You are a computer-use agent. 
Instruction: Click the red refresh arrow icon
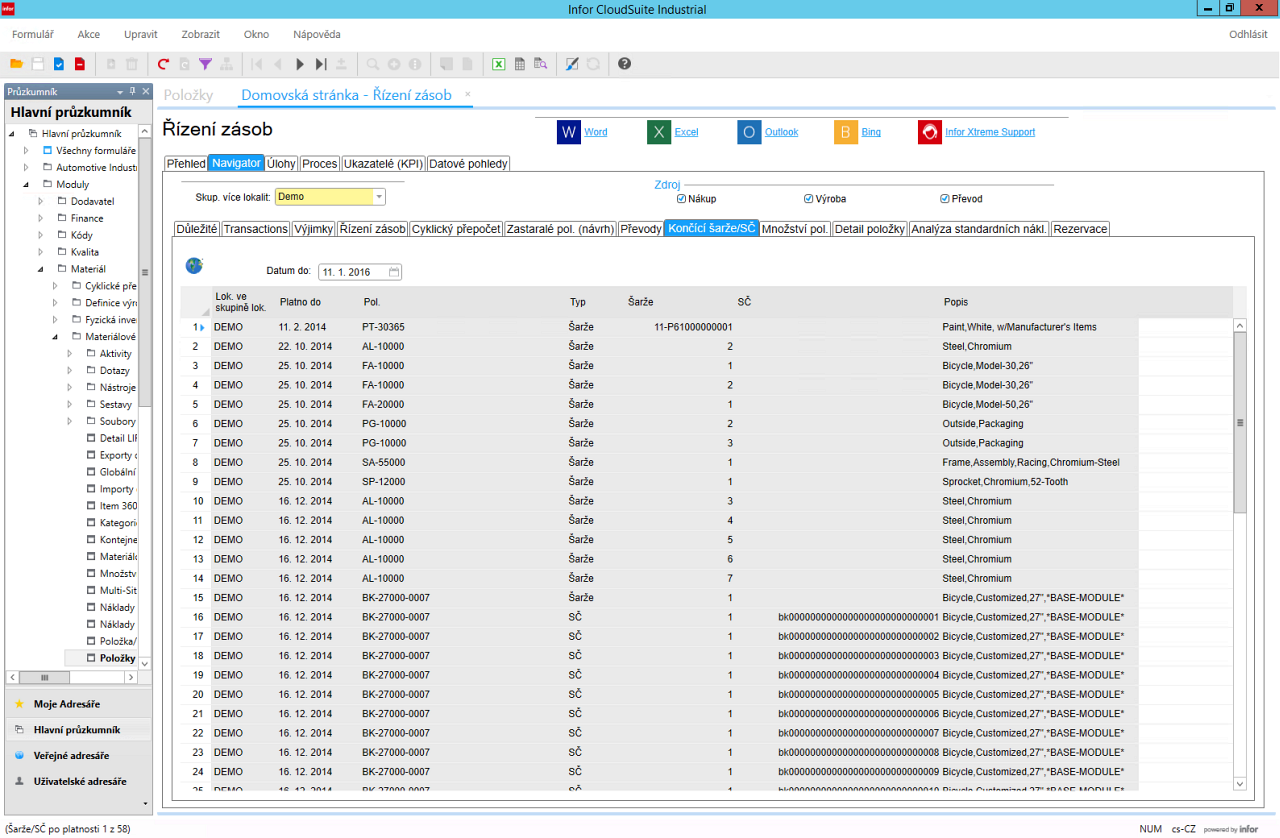(163, 64)
